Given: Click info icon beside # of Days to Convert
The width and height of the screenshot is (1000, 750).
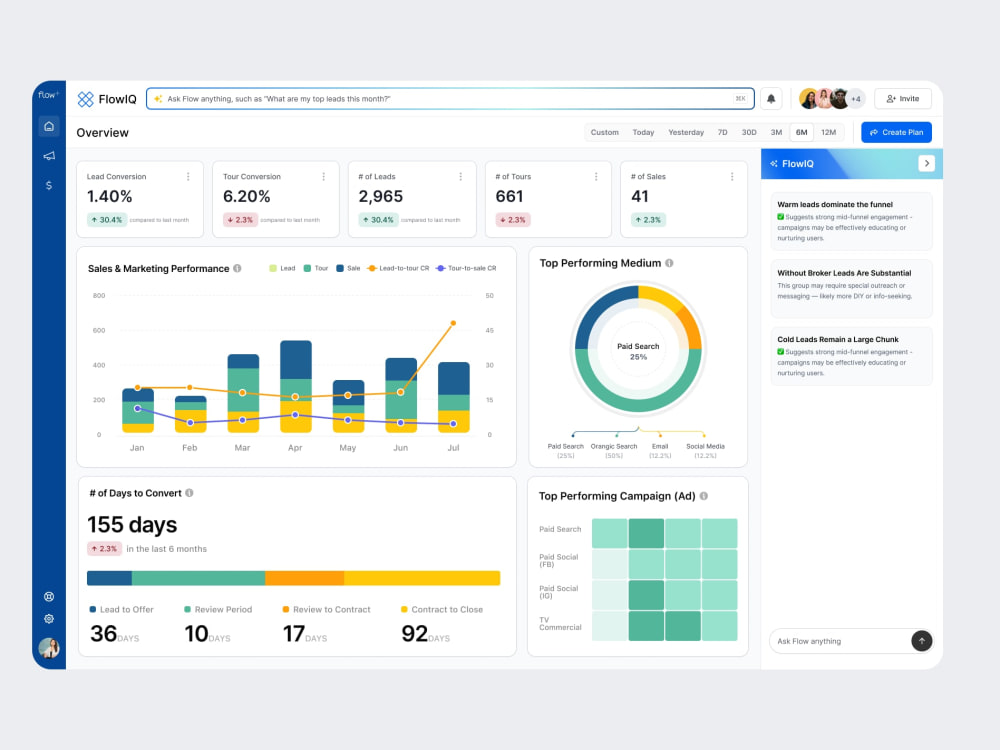Looking at the screenshot, I should (x=189, y=493).
